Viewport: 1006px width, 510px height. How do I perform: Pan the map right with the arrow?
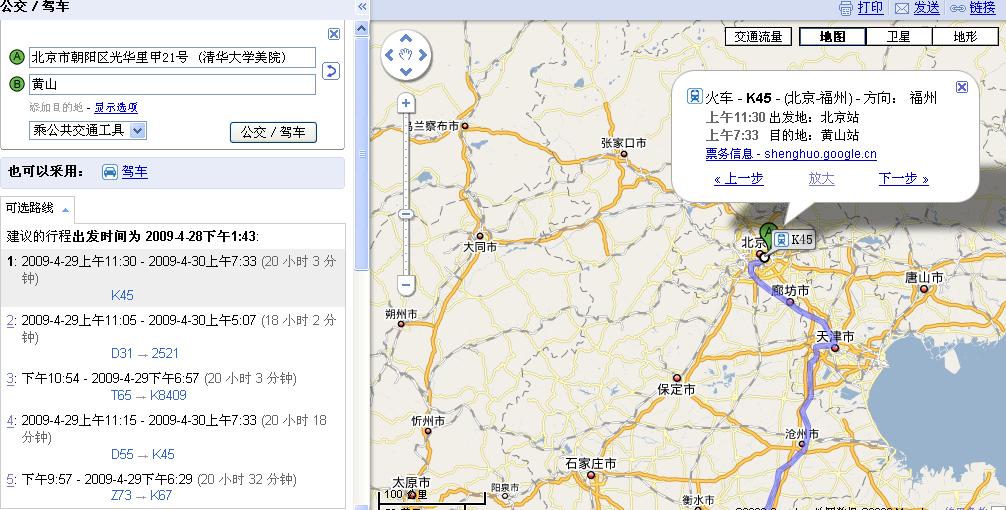coord(423,55)
